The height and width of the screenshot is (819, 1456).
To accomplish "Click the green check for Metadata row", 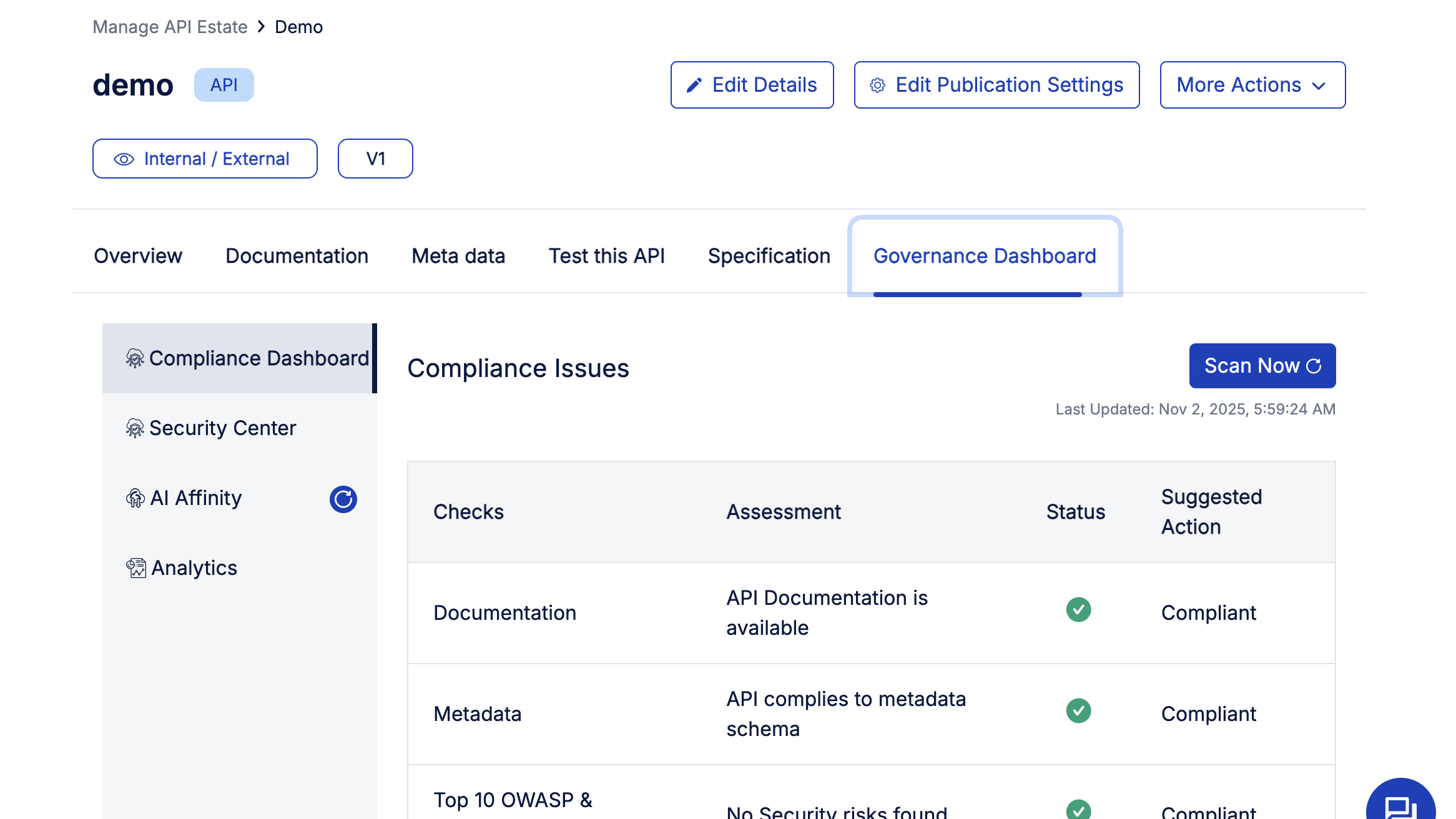I will coord(1078,711).
